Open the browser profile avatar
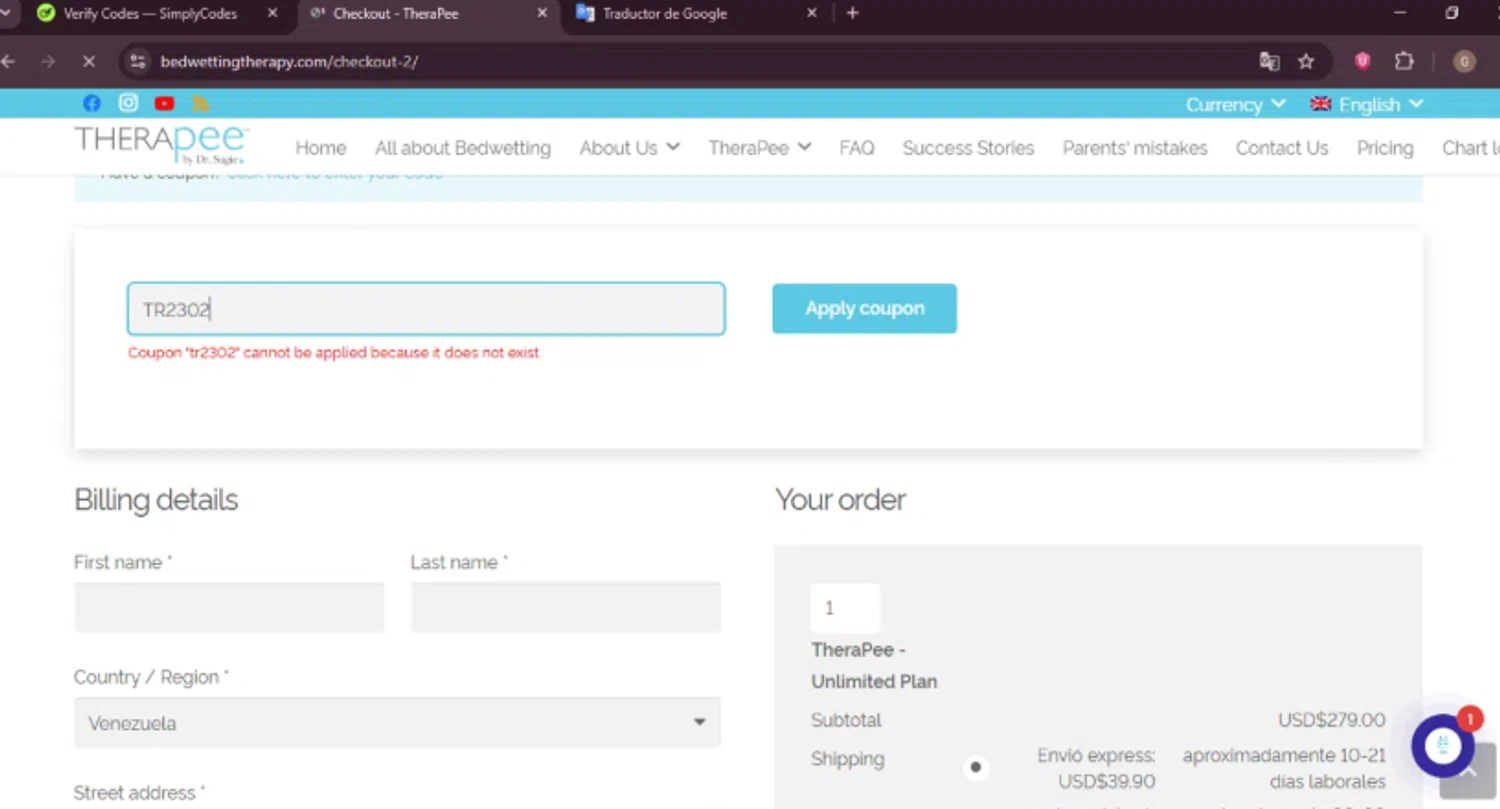 point(1464,61)
